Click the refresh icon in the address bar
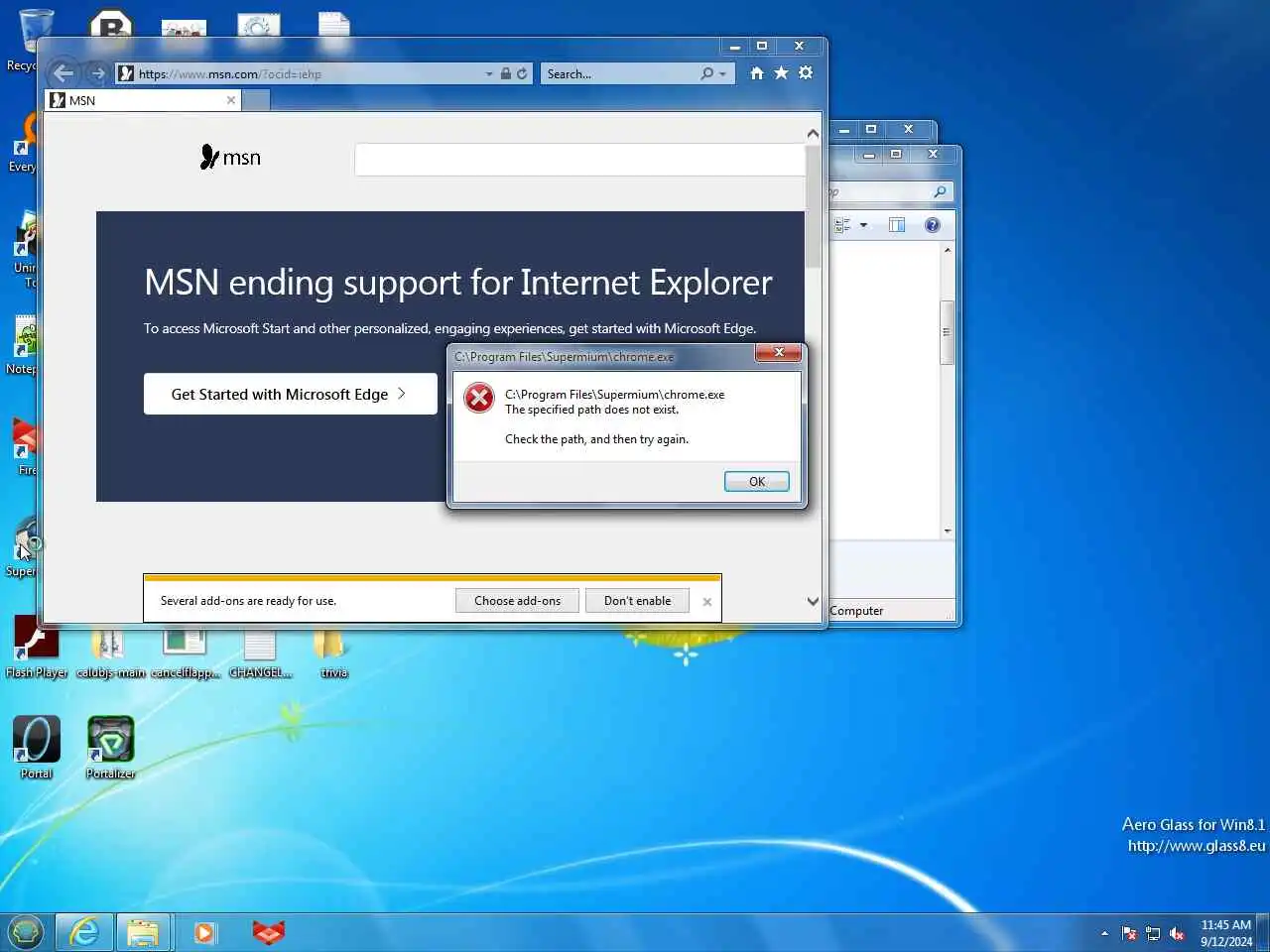The image size is (1270, 952). [522, 73]
